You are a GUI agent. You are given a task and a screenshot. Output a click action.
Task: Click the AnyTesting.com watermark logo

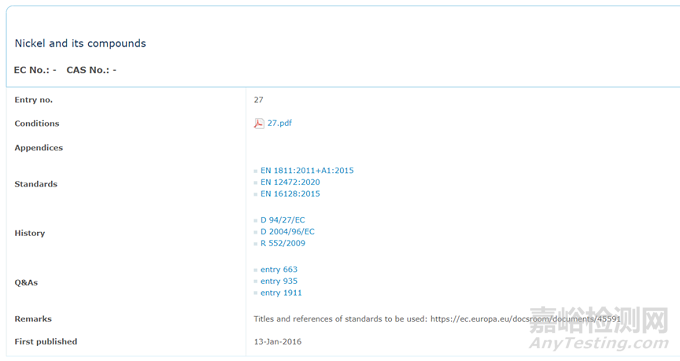tap(598, 328)
